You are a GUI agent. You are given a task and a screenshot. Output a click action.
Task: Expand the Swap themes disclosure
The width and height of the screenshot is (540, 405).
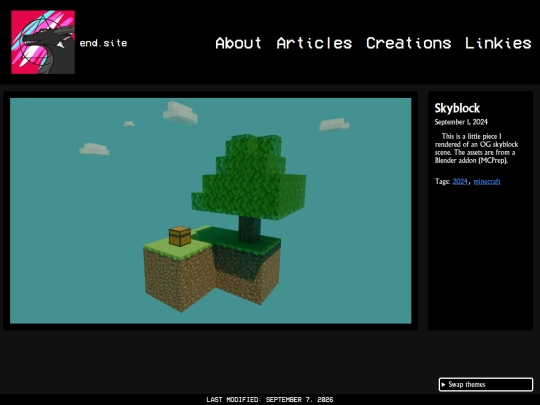click(x=486, y=384)
